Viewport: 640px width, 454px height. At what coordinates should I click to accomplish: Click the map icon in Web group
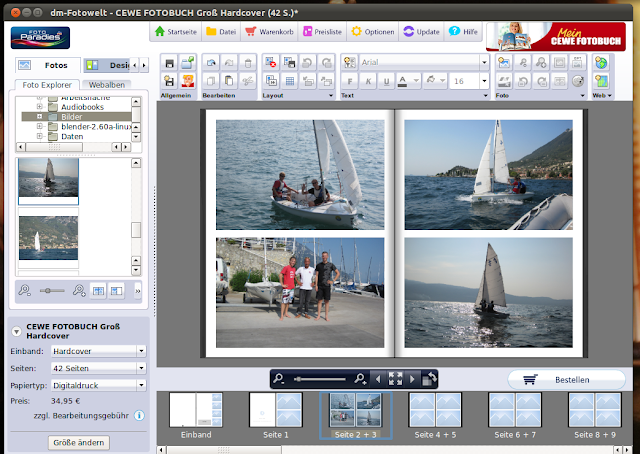click(601, 81)
